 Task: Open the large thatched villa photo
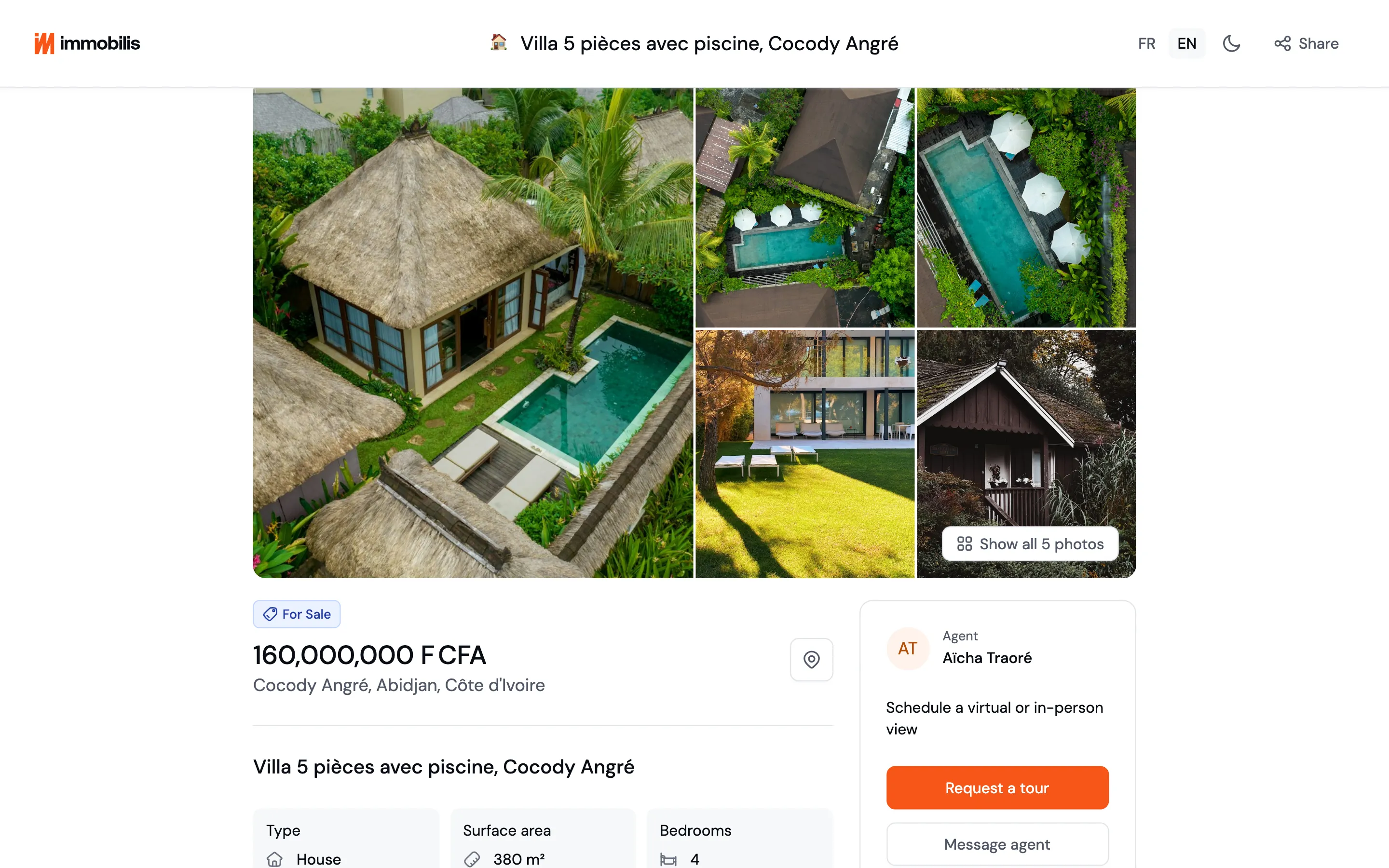click(x=473, y=333)
